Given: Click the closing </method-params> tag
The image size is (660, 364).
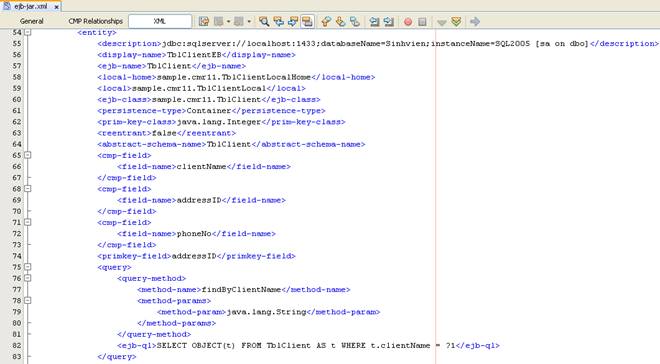Looking at the screenshot, I should (176, 323).
